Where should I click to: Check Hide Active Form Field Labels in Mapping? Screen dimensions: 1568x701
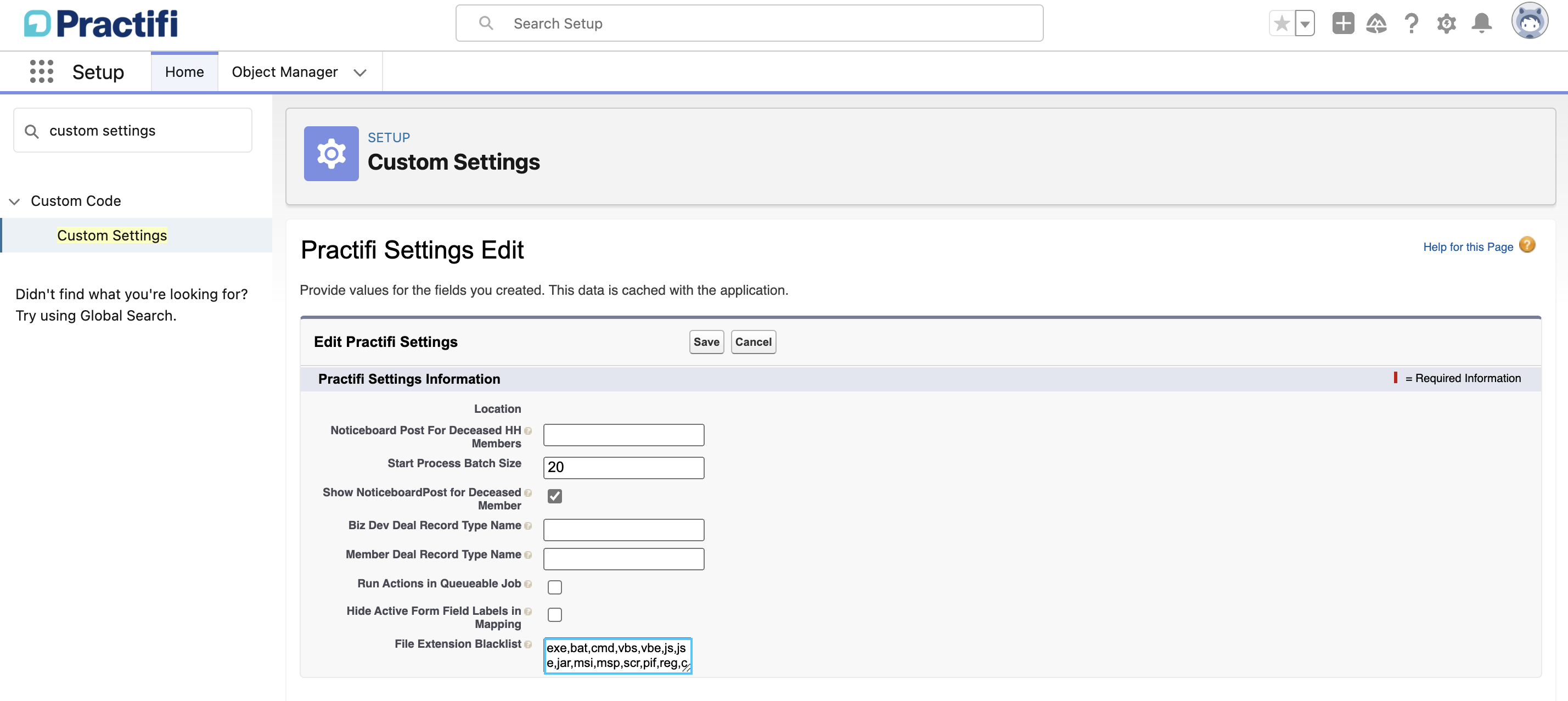(554, 614)
